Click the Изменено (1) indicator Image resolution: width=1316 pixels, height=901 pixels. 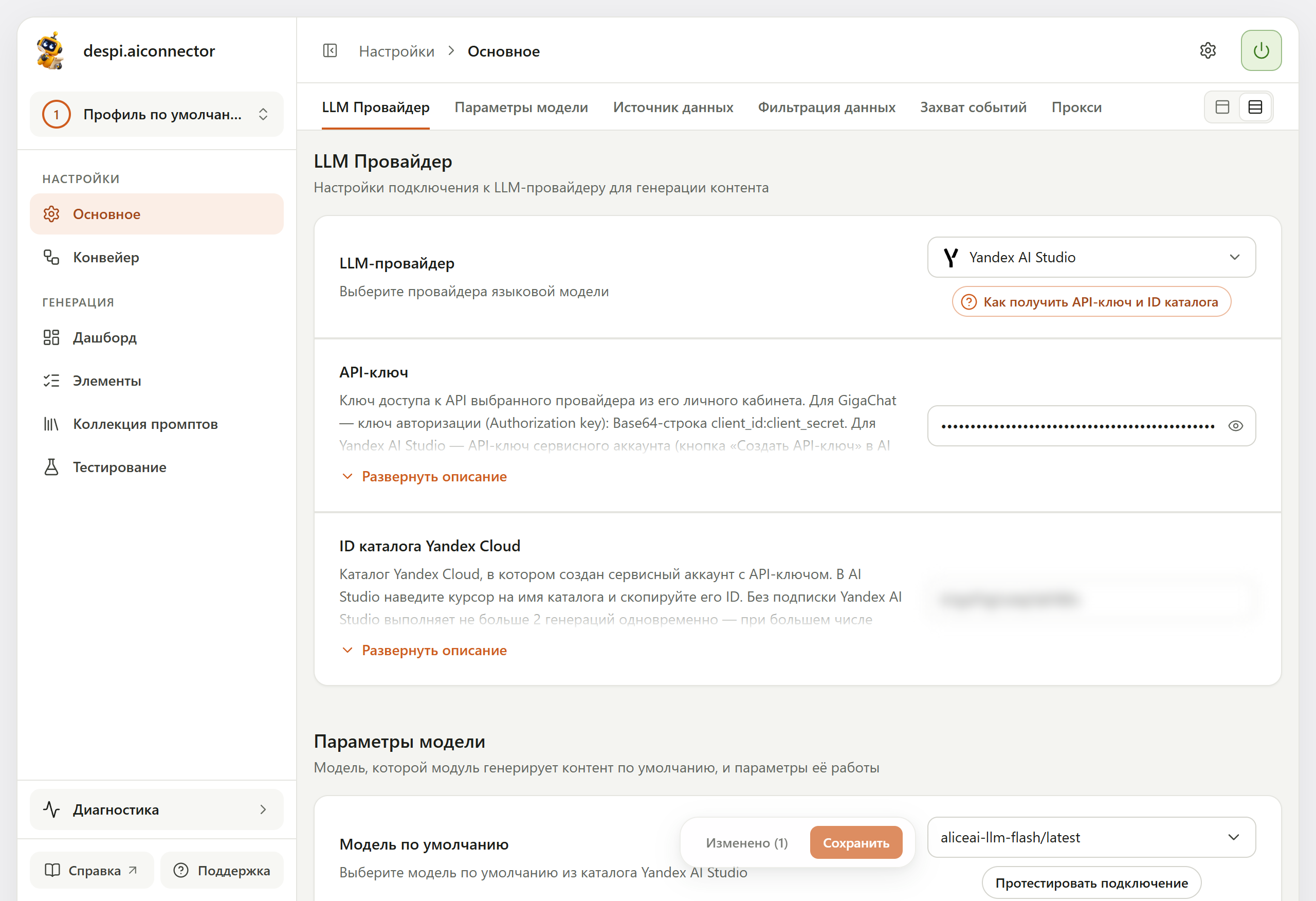click(x=746, y=843)
